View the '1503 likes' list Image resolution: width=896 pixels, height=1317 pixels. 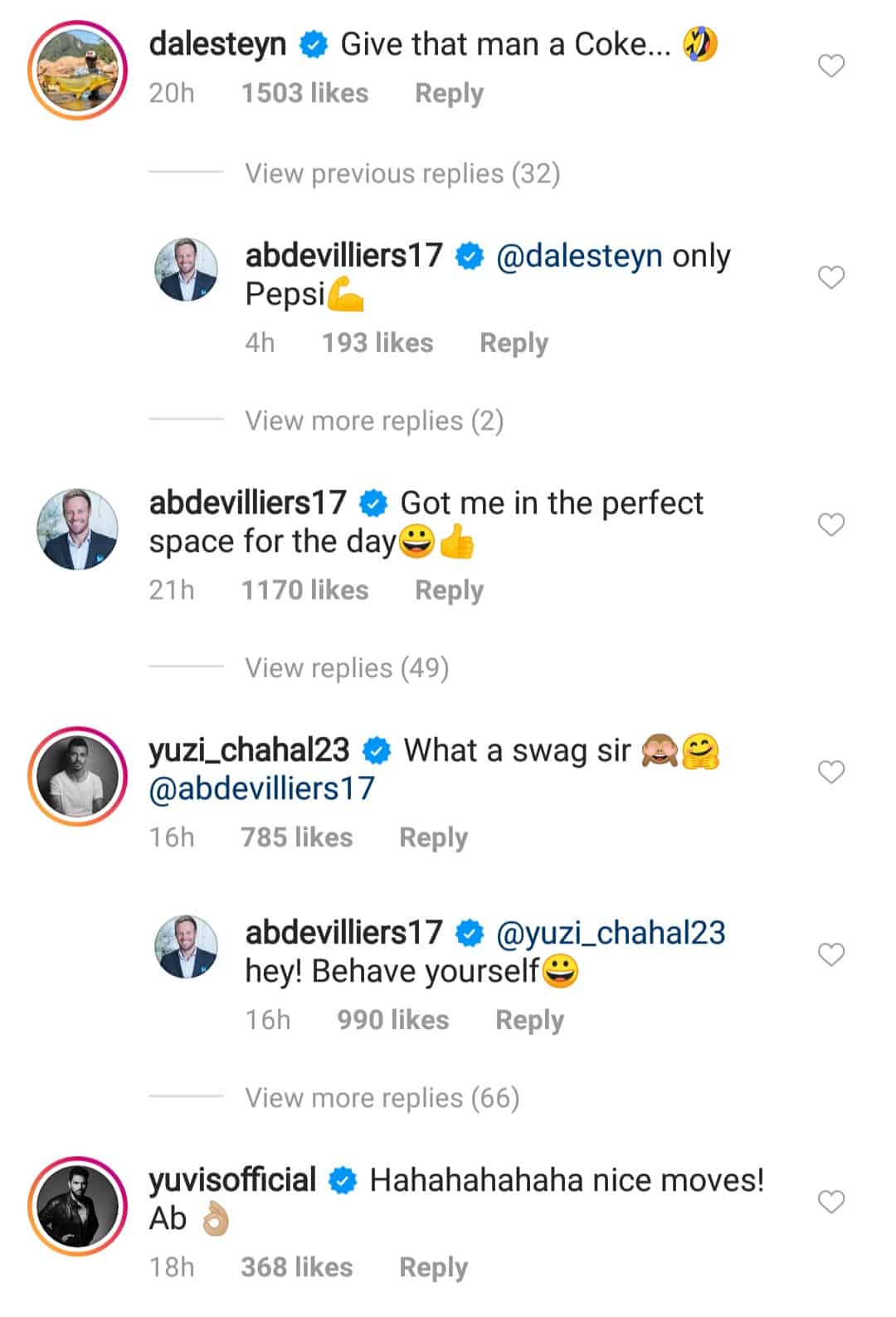[304, 93]
